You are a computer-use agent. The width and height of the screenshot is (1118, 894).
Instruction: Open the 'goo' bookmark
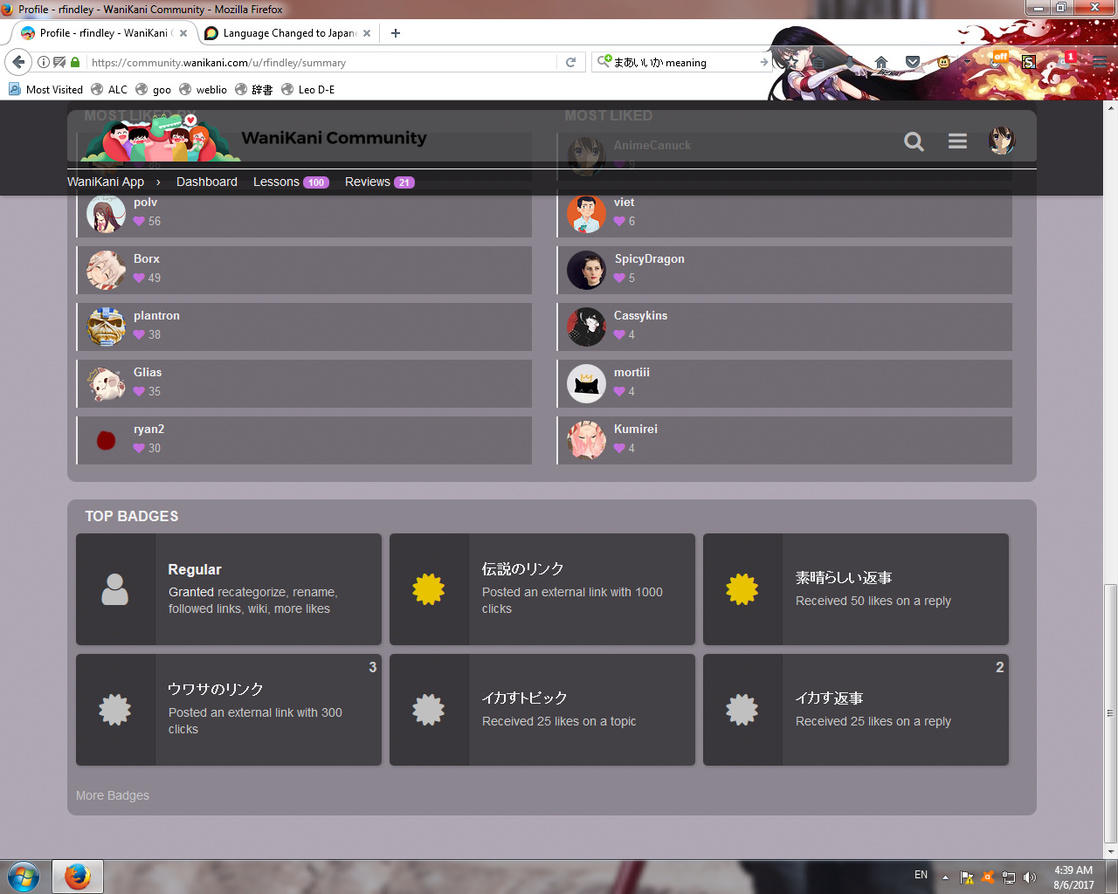[x=153, y=89]
